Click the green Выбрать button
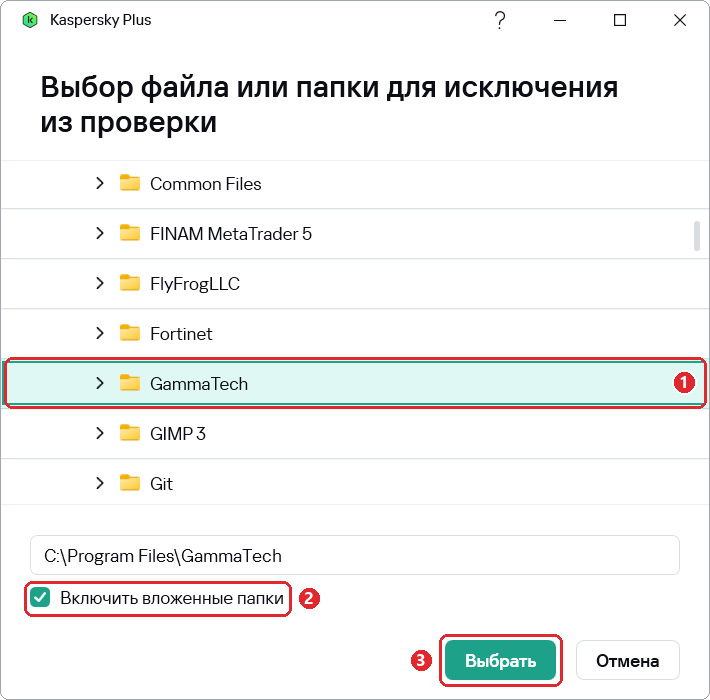The image size is (710, 700). 500,660
